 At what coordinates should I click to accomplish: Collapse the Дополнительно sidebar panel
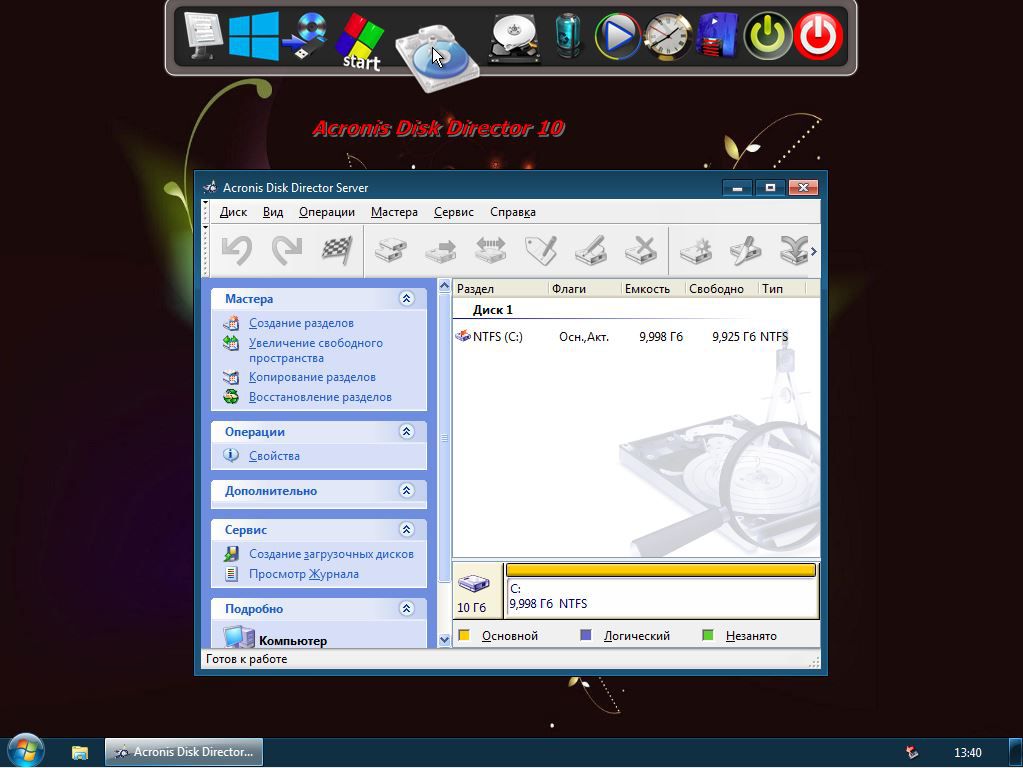coord(406,491)
